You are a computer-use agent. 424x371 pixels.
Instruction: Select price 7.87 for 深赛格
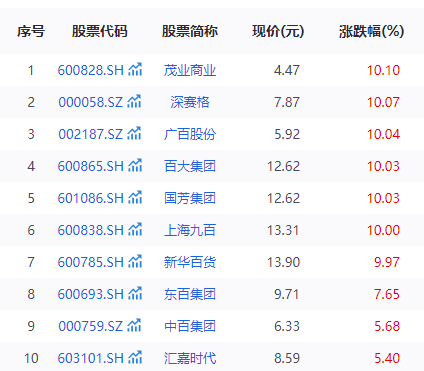point(287,102)
